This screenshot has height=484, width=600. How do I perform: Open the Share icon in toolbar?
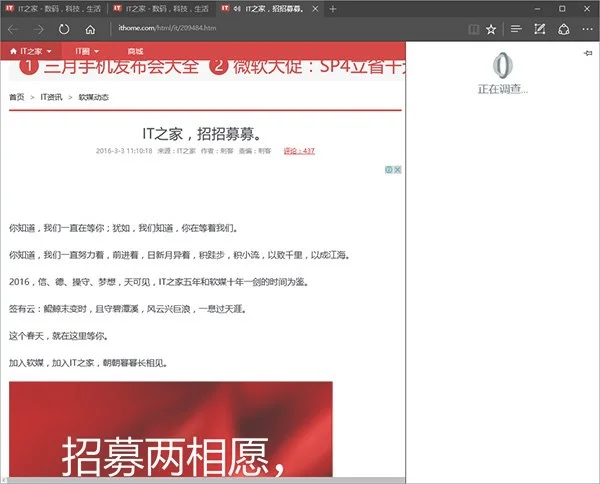tap(564, 29)
